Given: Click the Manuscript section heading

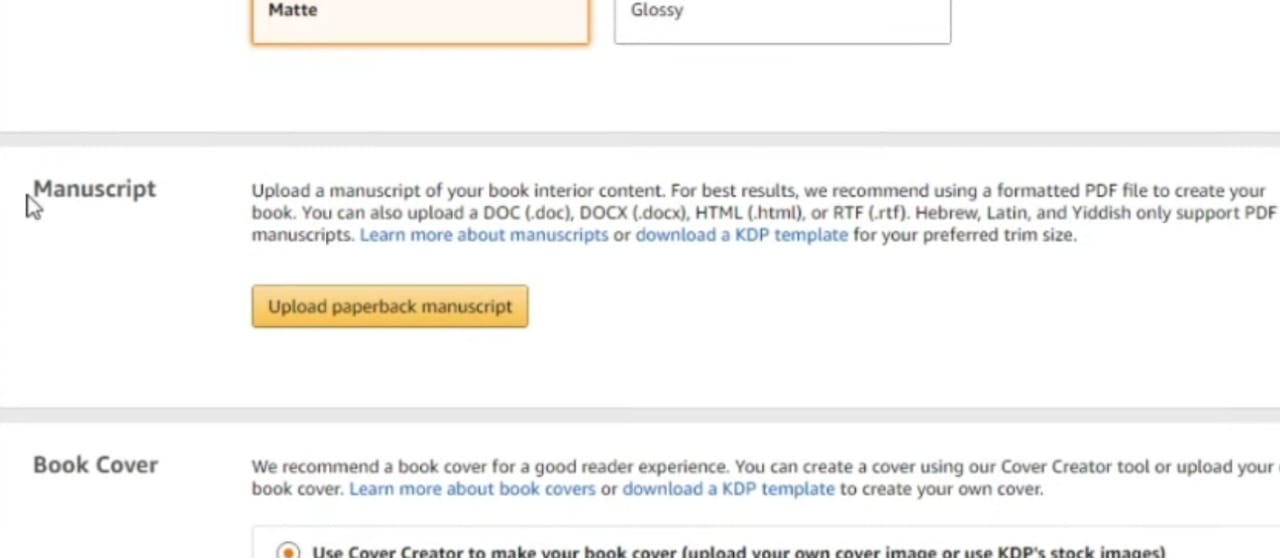Looking at the screenshot, I should click(x=95, y=189).
